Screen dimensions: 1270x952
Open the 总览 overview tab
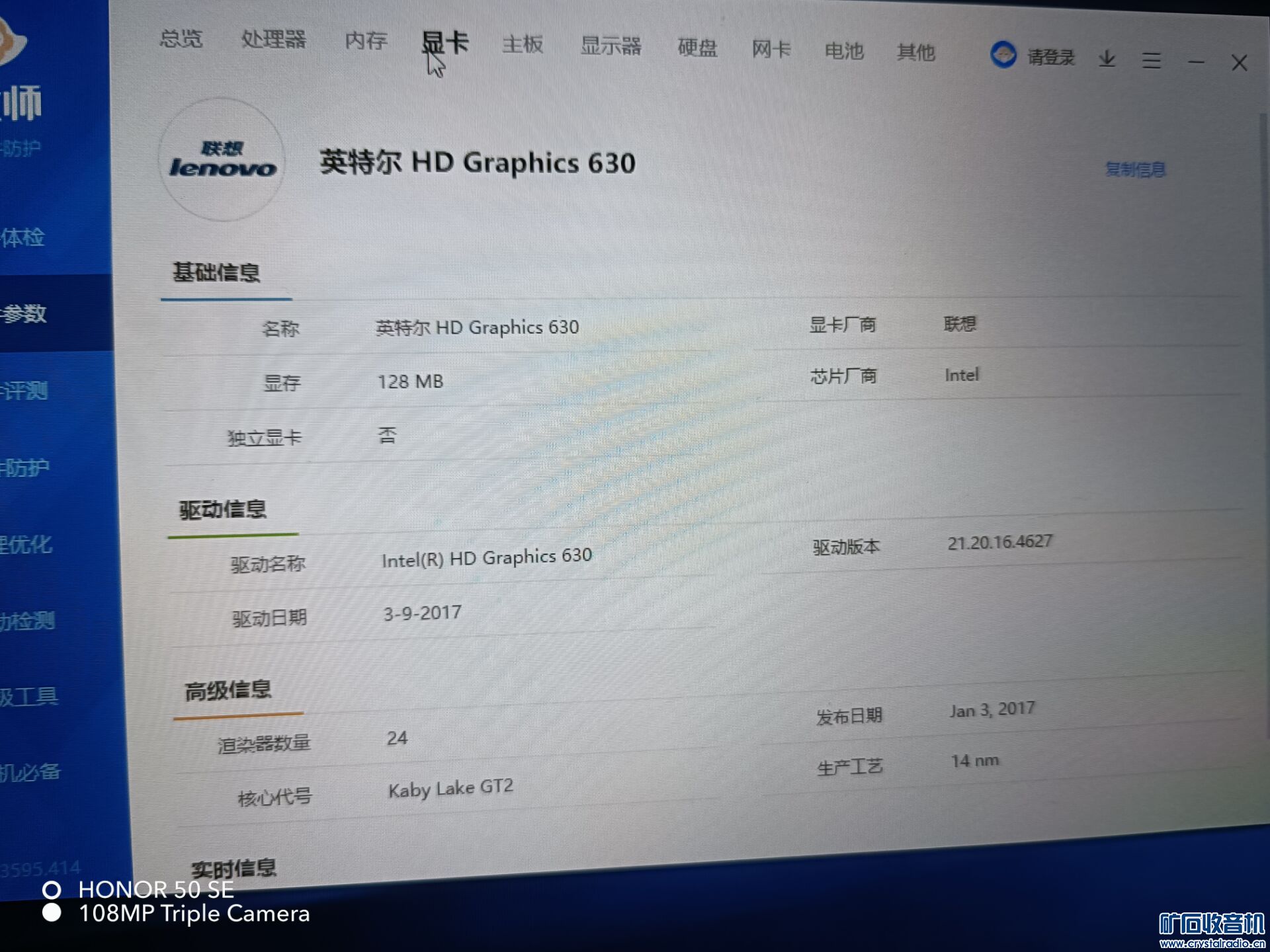coord(181,39)
